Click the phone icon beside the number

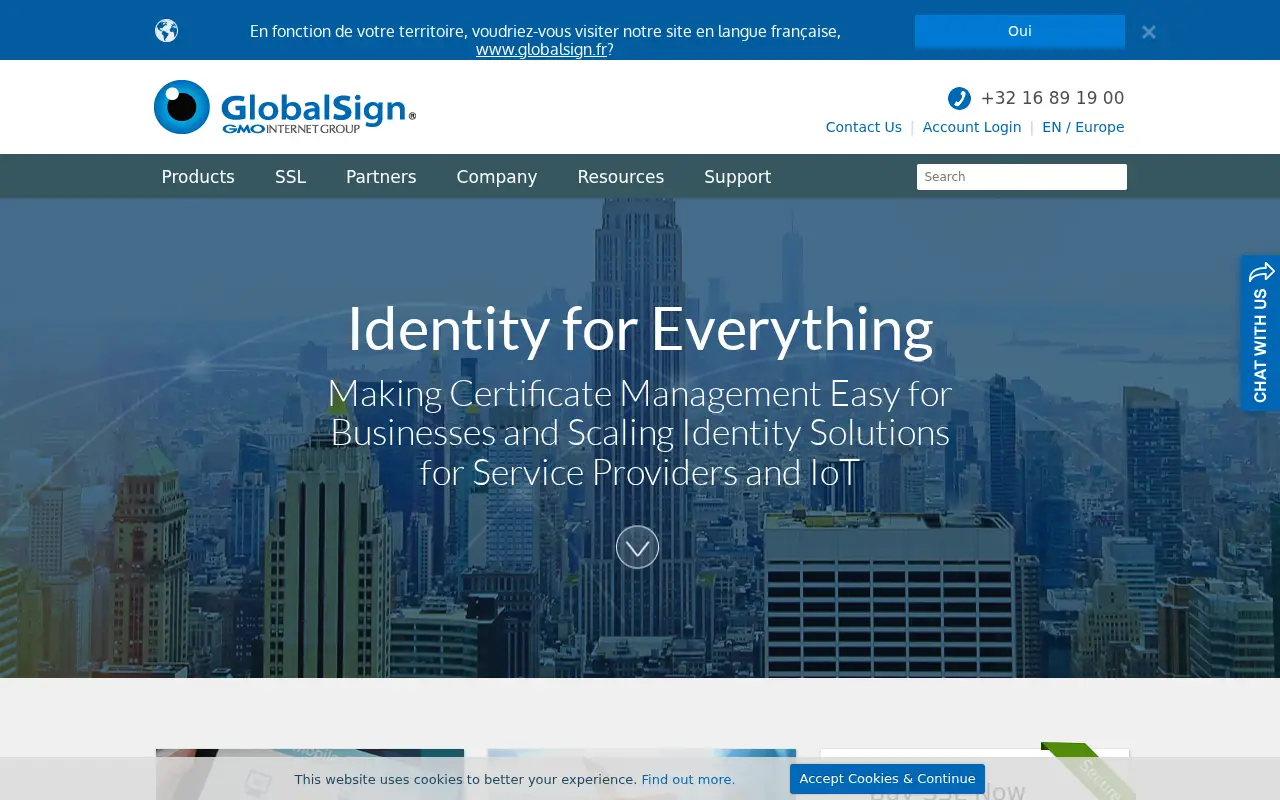tap(959, 98)
